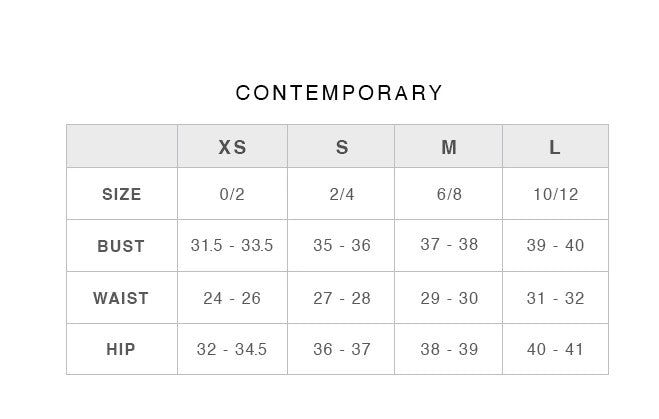Click the 6/8 size cell
659x419 pixels.
tap(449, 194)
